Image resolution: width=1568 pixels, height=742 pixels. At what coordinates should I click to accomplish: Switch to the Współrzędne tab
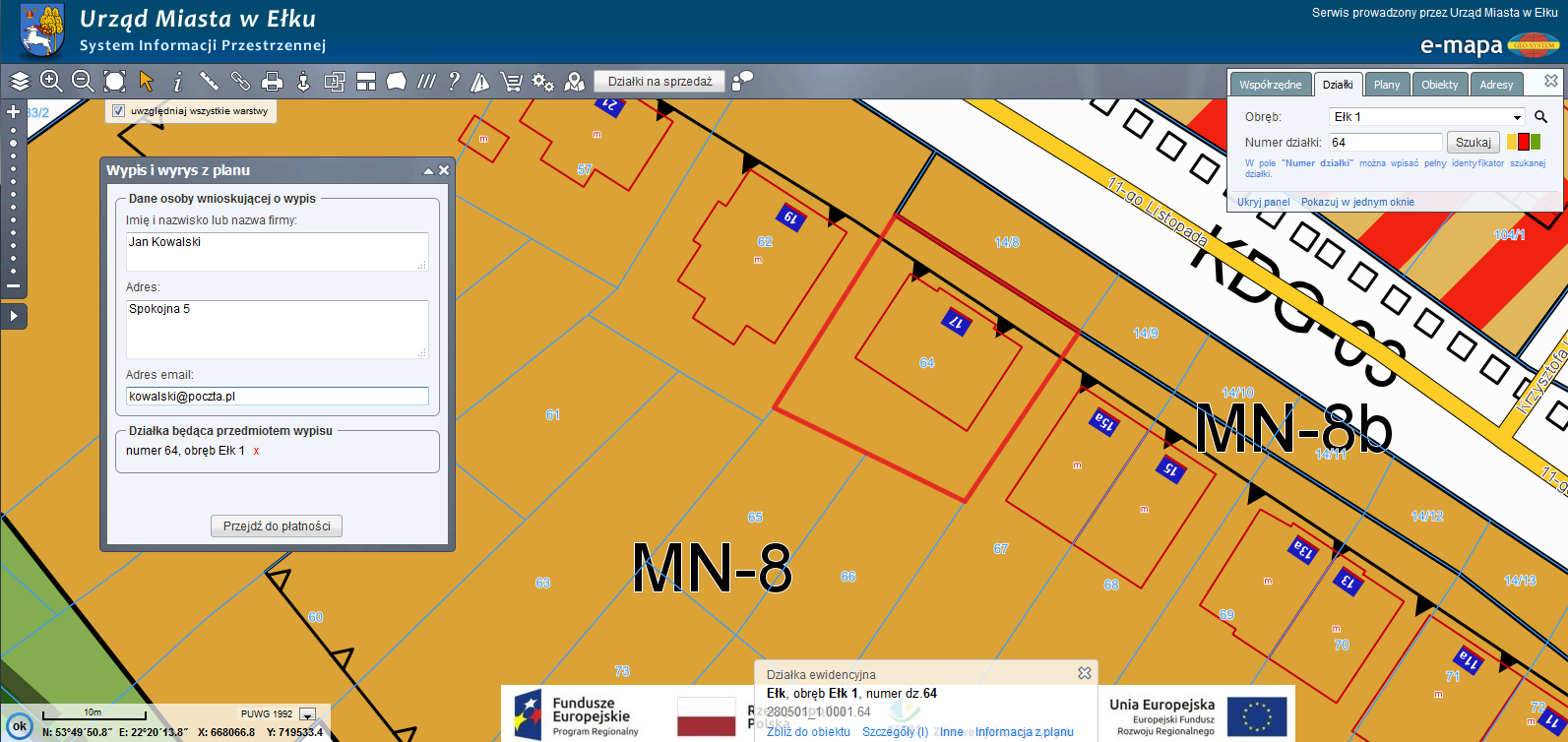click(1271, 85)
